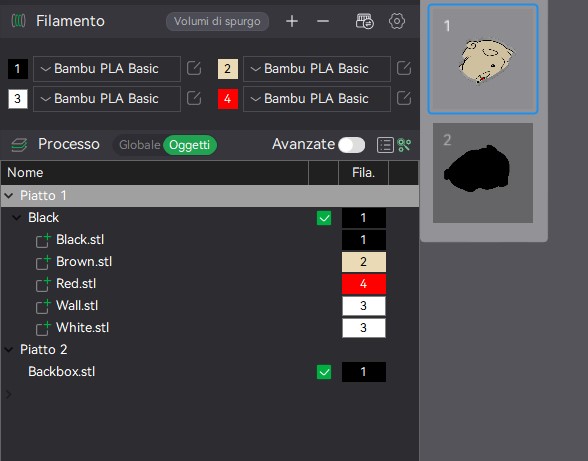Edit filament 1 preset icon

click(x=194, y=69)
